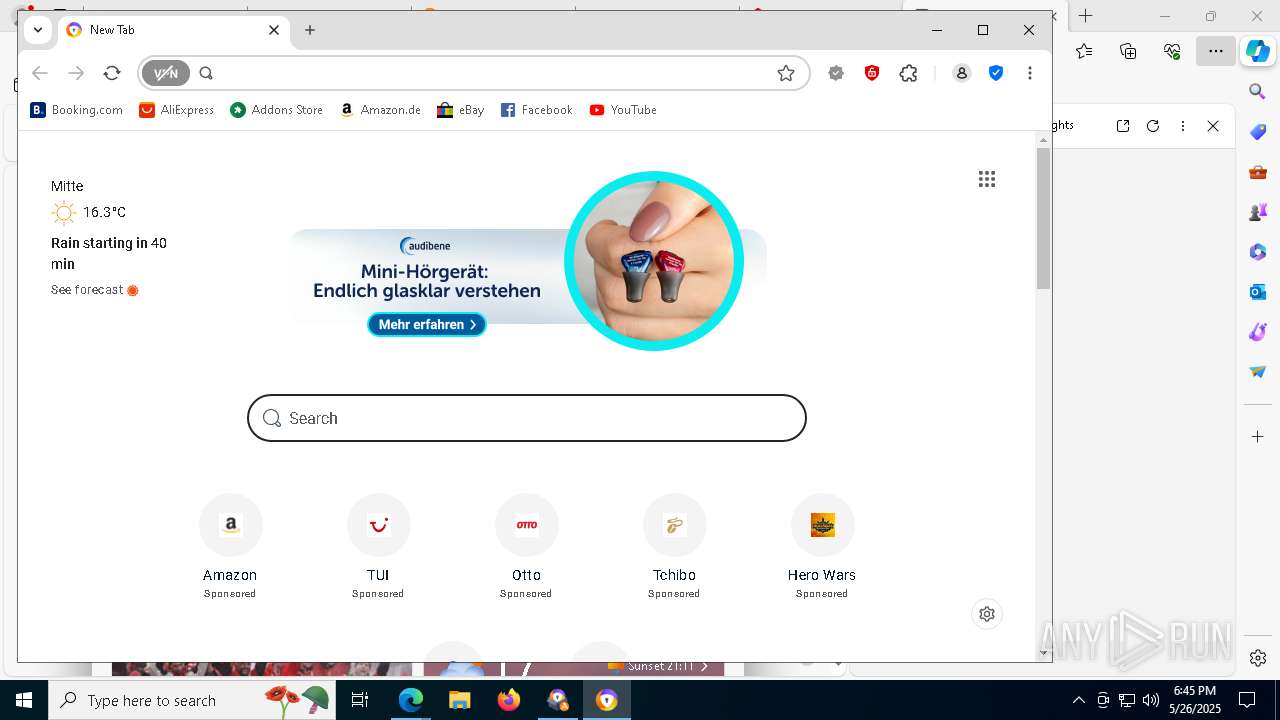The image size is (1280, 720).
Task: Open the Amazon sponsored shortcut
Action: click(x=230, y=546)
